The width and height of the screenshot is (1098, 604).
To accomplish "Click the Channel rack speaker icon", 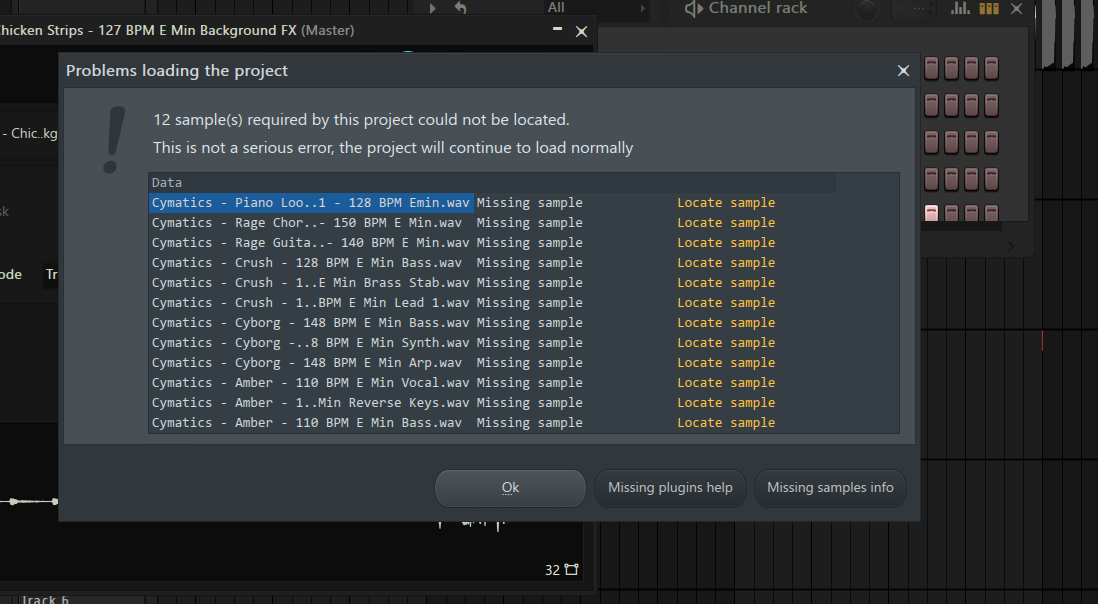I will click(693, 8).
